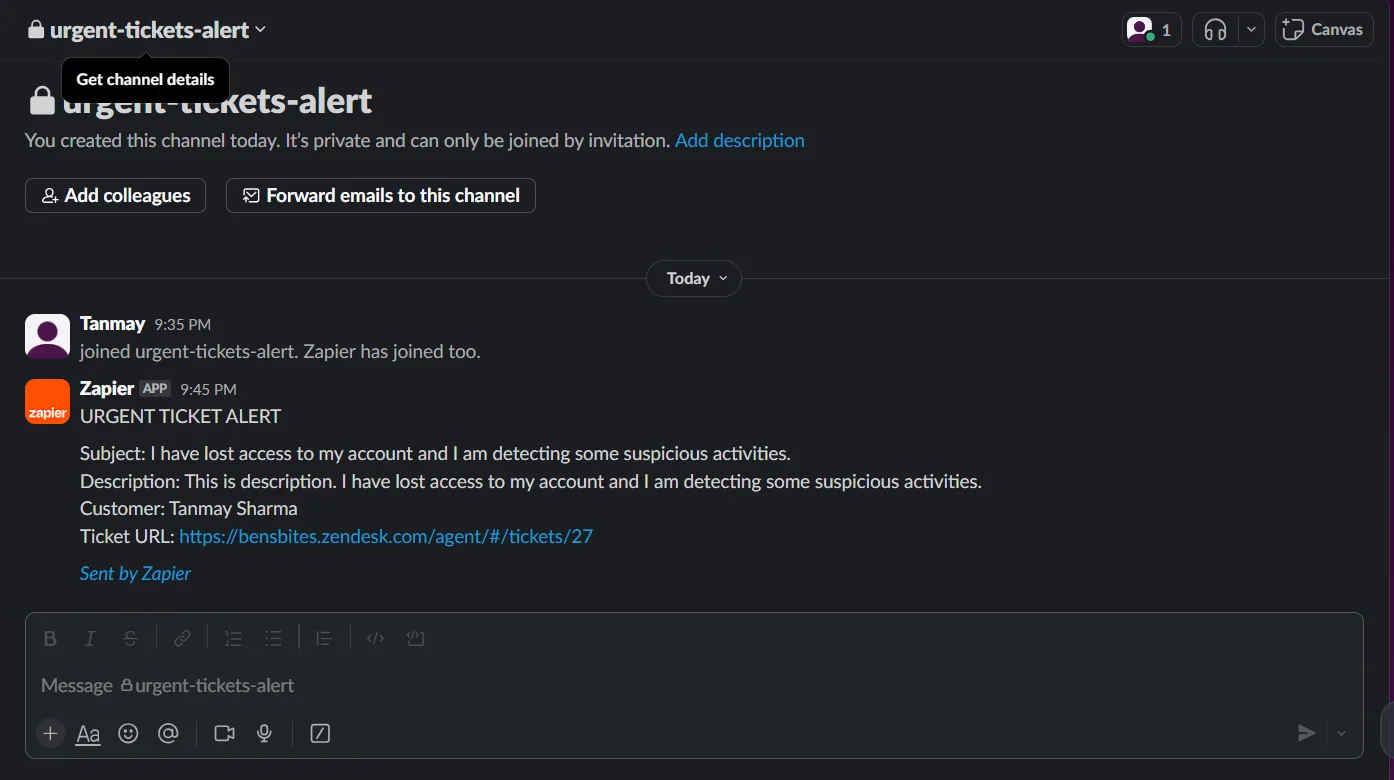This screenshot has width=1394, height=780.
Task: Click Add colleagues button
Action: pyautogui.click(x=115, y=196)
